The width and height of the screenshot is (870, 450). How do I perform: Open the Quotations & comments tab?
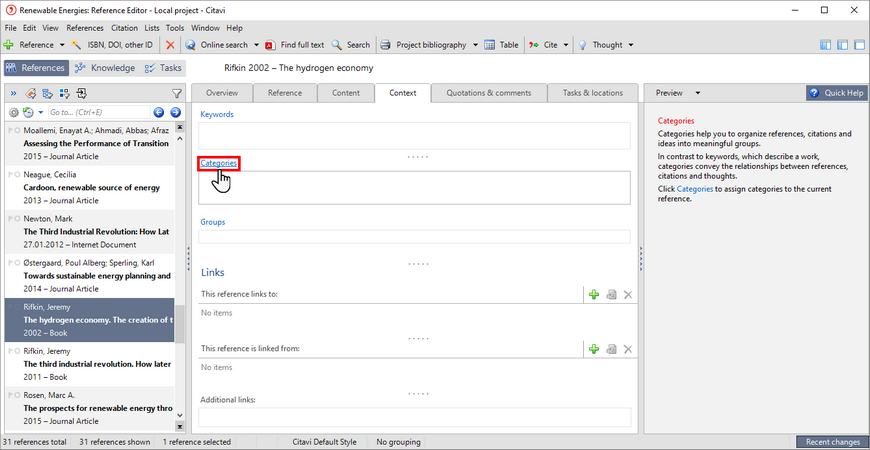(x=489, y=93)
